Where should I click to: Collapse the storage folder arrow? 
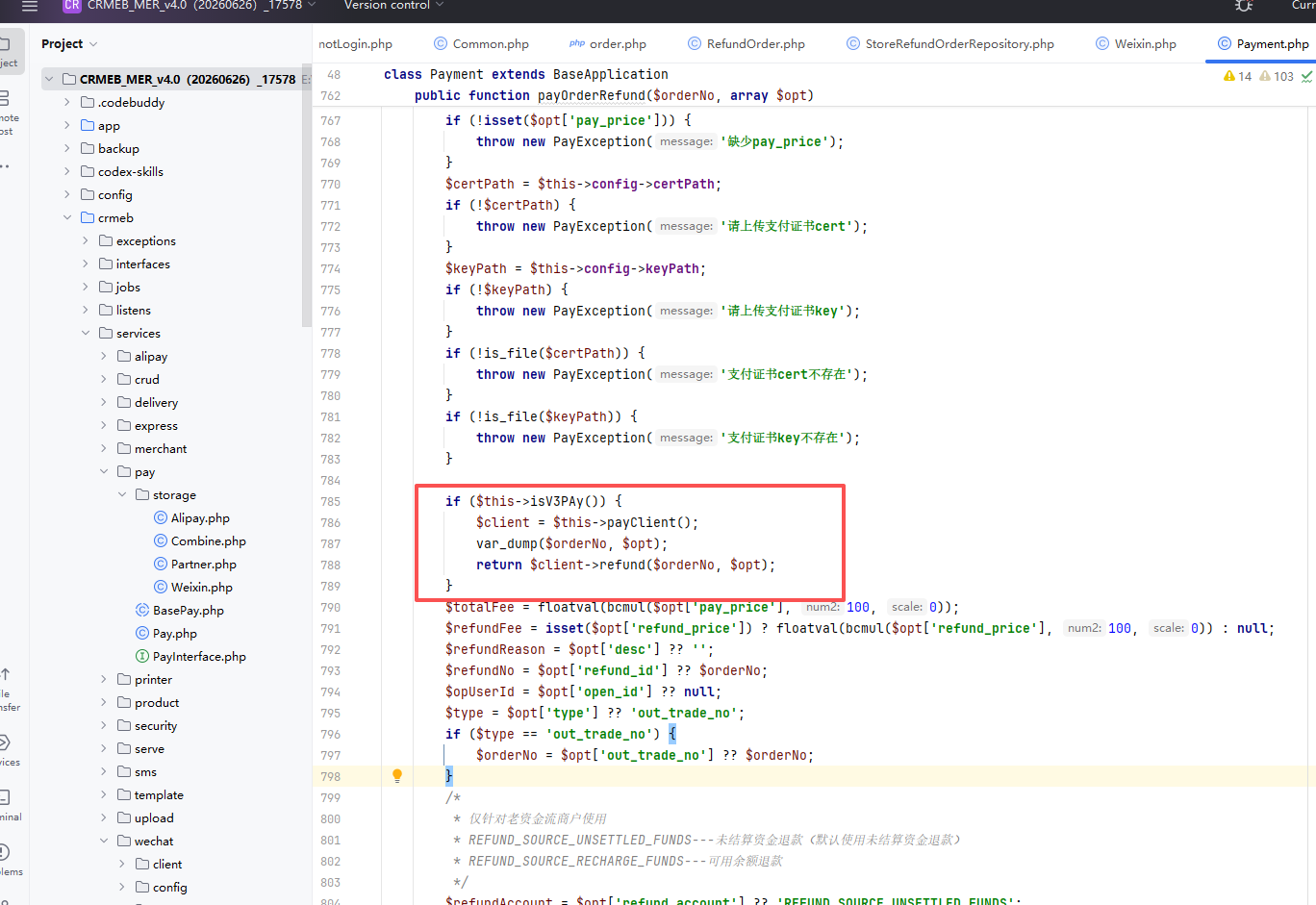click(x=122, y=494)
